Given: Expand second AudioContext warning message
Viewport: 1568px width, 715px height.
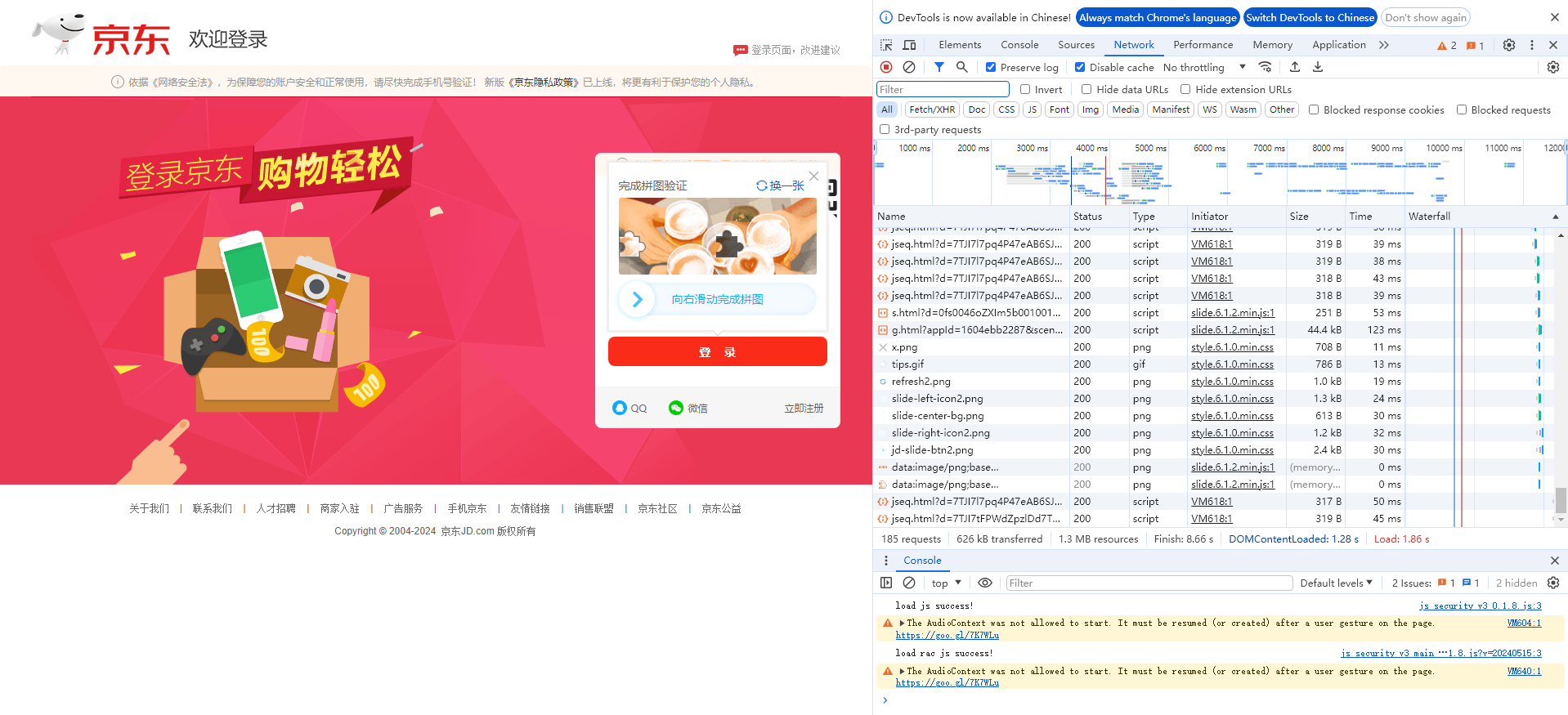Looking at the screenshot, I should click(x=903, y=671).
